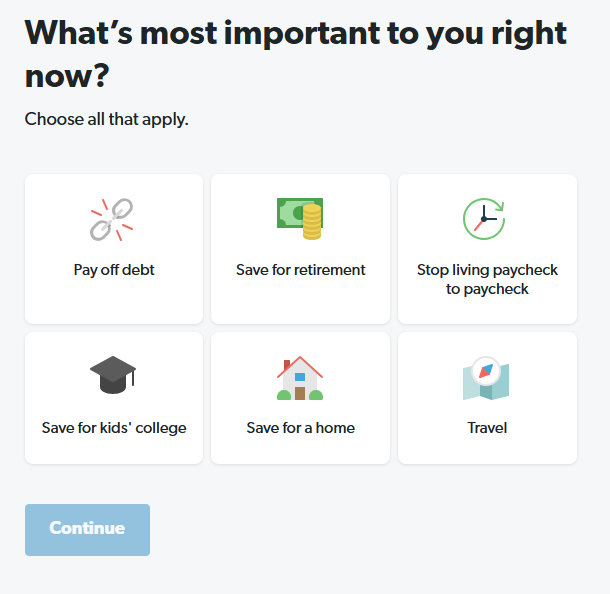This screenshot has height=594, width=610.
Task: Click the 'Save for a home' label text
Action: 301,428
